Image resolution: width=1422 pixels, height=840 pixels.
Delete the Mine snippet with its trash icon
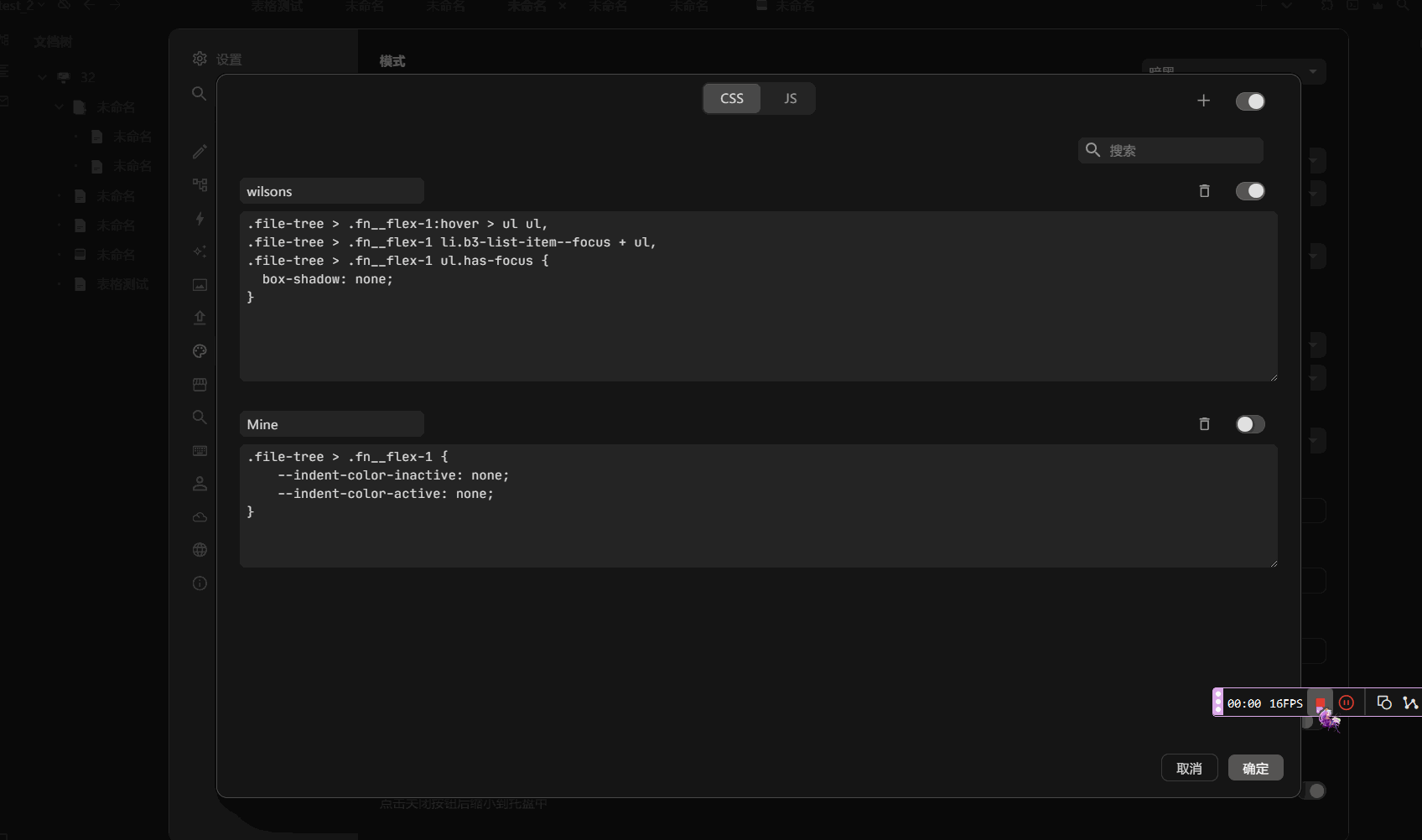coord(1204,424)
